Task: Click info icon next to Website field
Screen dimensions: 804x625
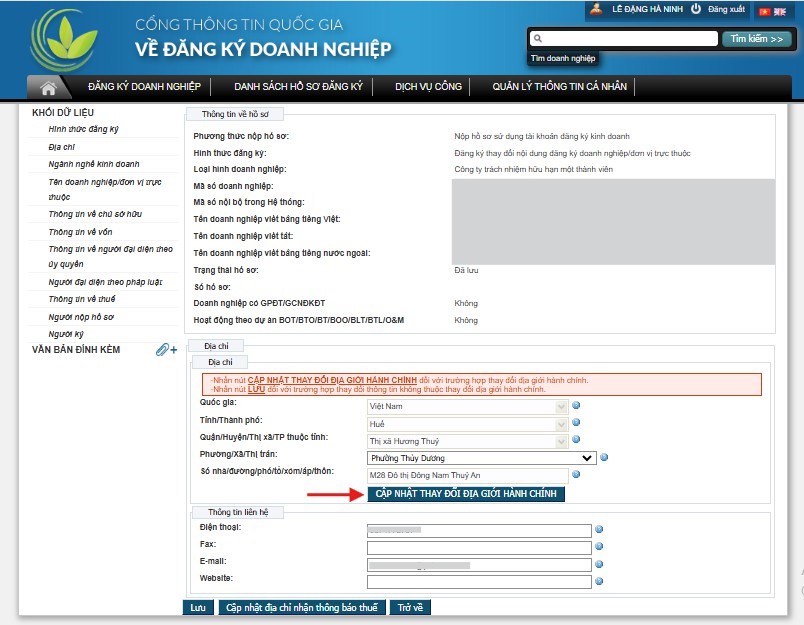Action: click(599, 581)
